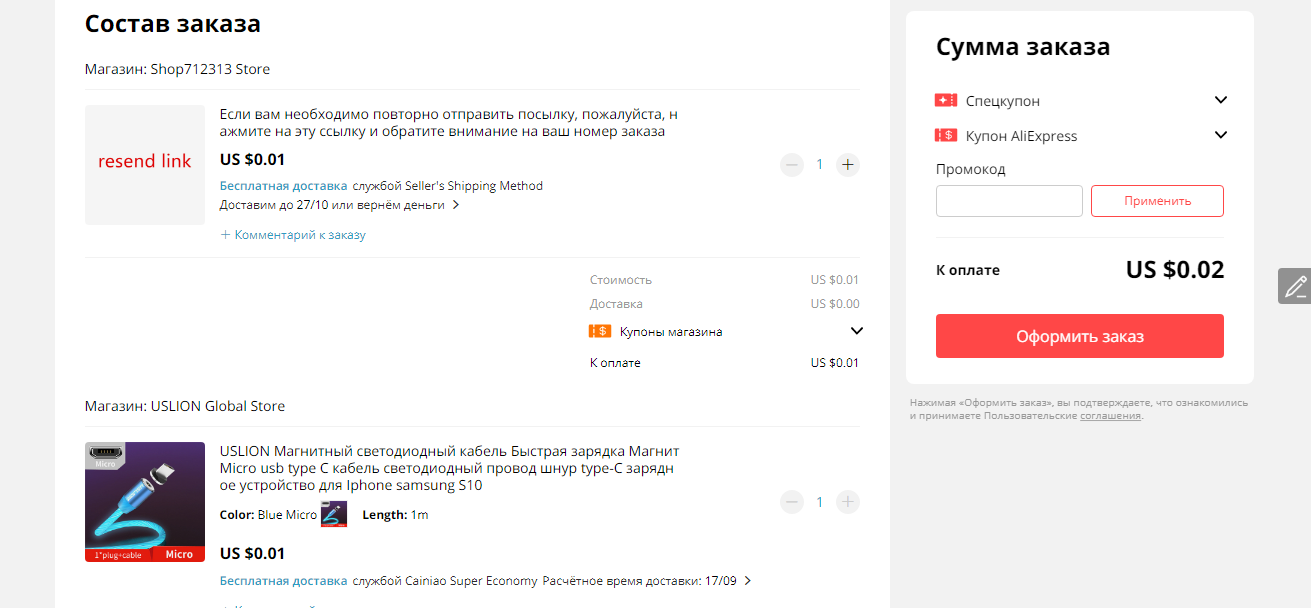Open delivery details arrow for 27/10 guarantee

[456, 205]
